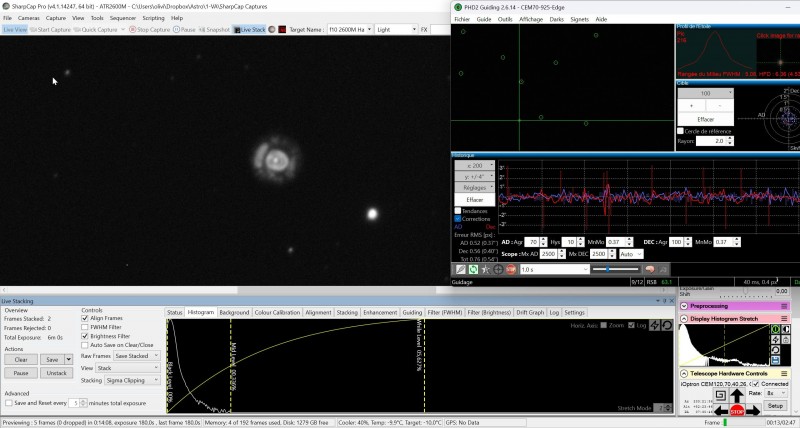This screenshot has width=800, height=428.
Task: Open SharpCap Cameras menu
Action: pyautogui.click(x=29, y=18)
